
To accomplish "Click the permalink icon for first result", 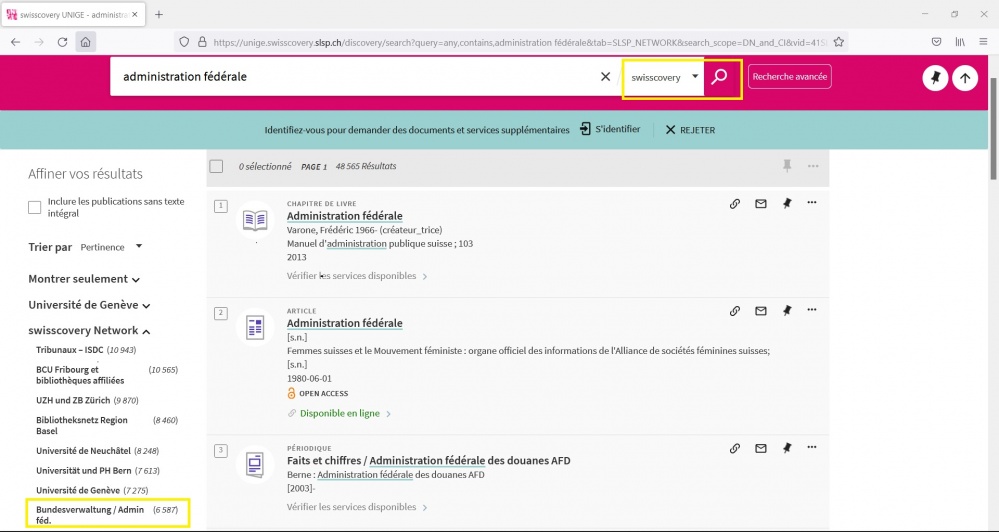I will 734,203.
